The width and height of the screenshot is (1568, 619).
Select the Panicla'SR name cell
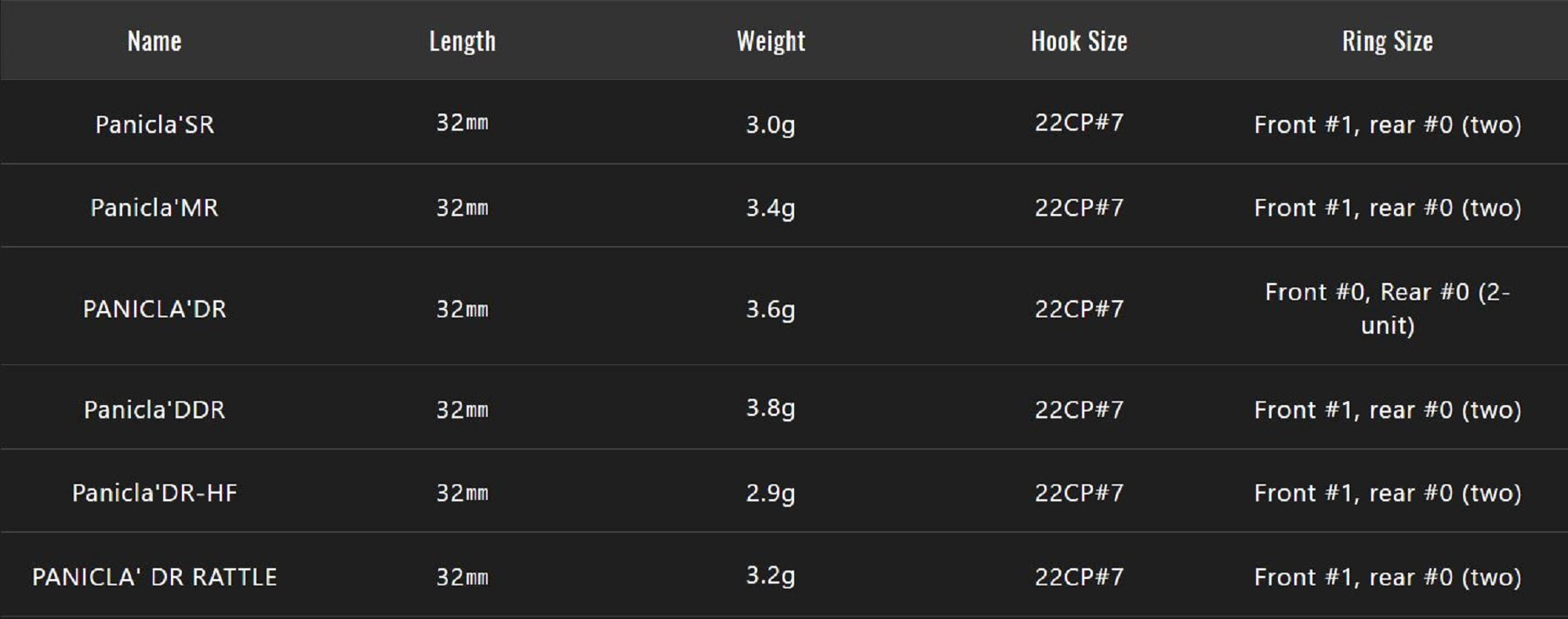pos(154,125)
